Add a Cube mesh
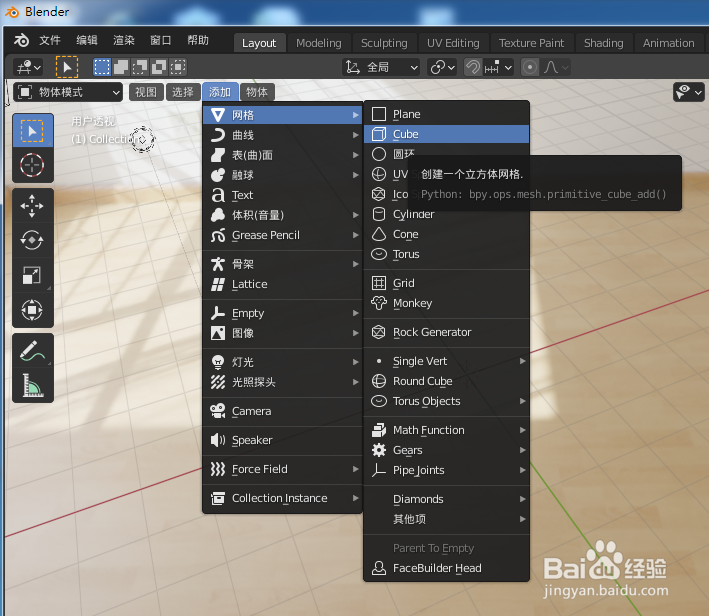Screen dimensions: 709x616 446,134
